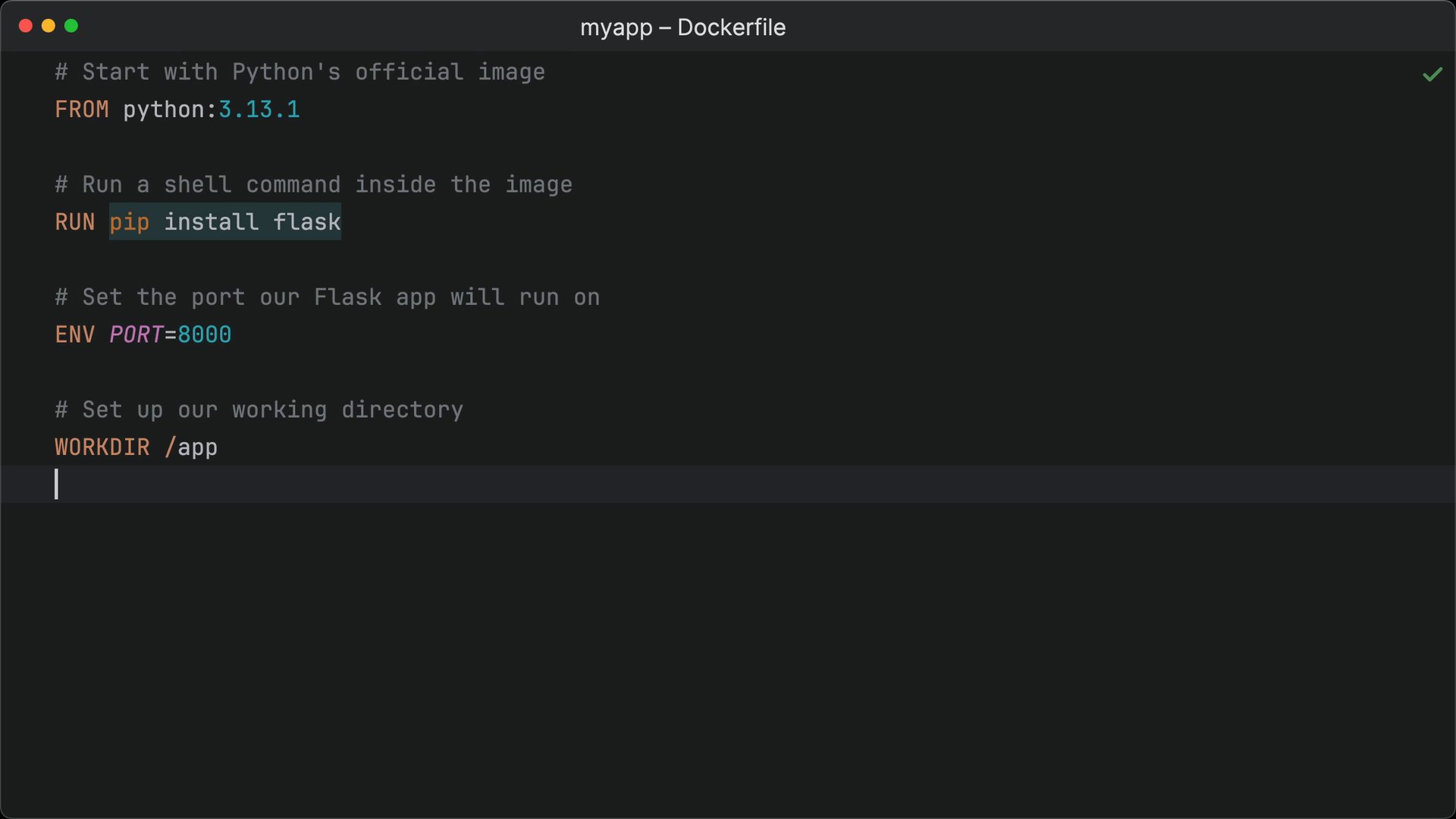This screenshot has height=819, width=1456.
Task: Click the highlighted 'pip' command
Action: (130, 222)
